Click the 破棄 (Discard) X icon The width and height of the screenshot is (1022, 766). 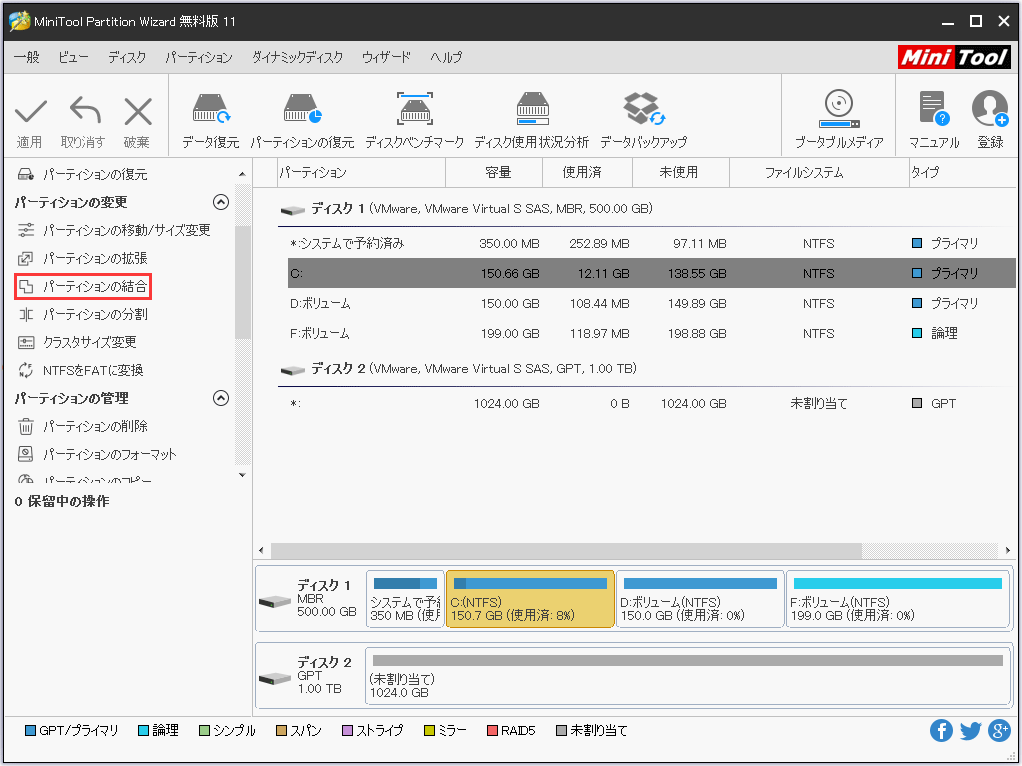coord(138,111)
